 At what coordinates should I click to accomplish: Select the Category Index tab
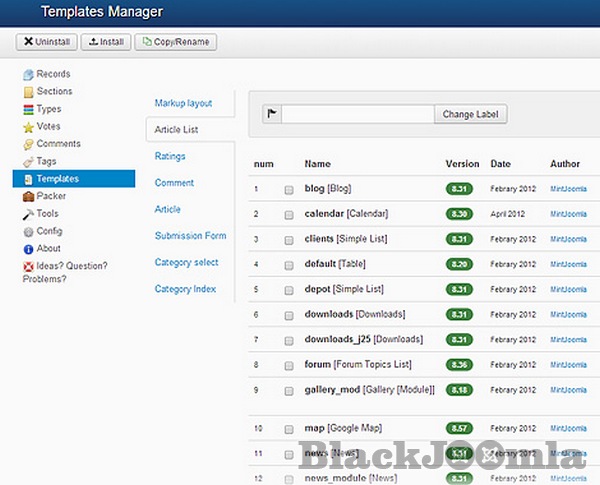[185, 289]
